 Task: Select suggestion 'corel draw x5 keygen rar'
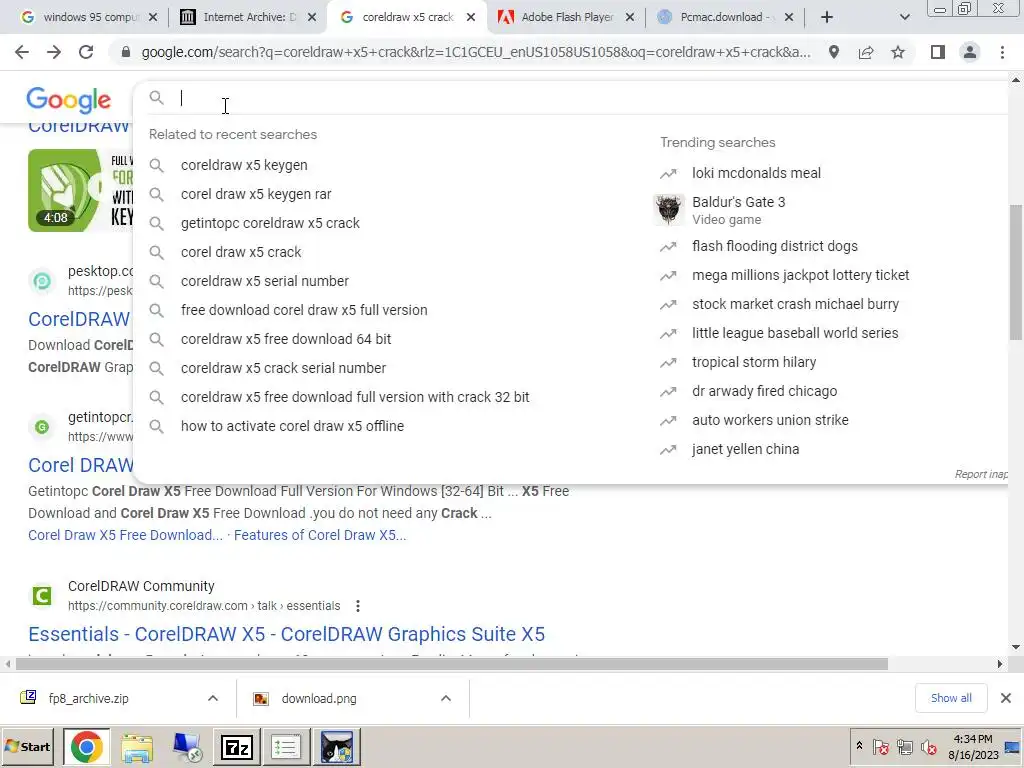pos(256,194)
